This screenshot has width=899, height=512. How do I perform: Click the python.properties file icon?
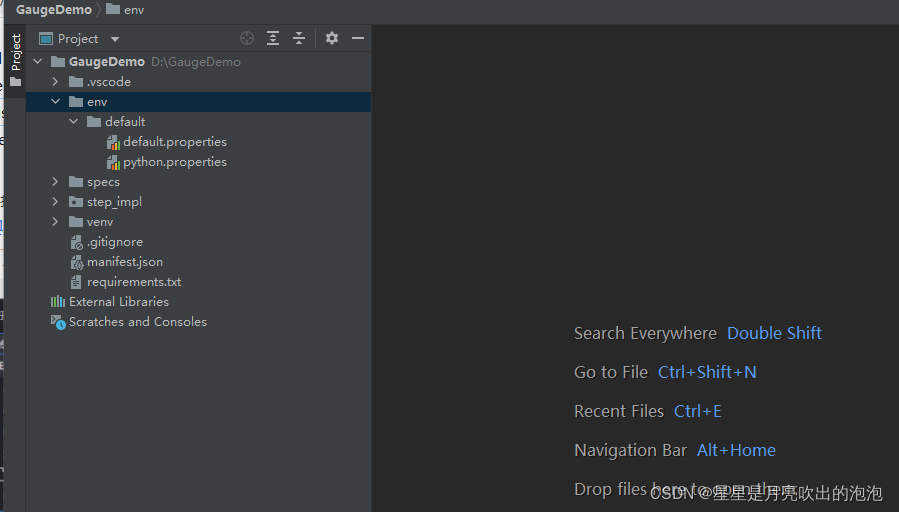(x=113, y=162)
